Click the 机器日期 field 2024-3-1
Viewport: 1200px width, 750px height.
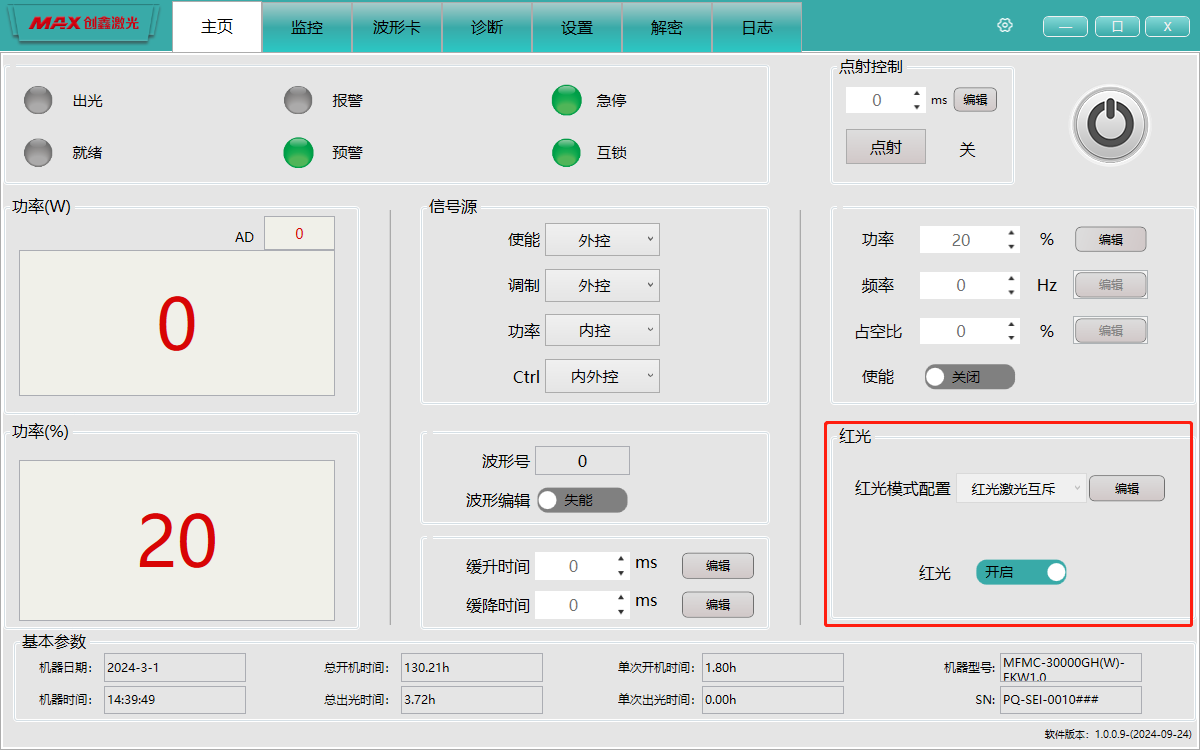point(175,667)
